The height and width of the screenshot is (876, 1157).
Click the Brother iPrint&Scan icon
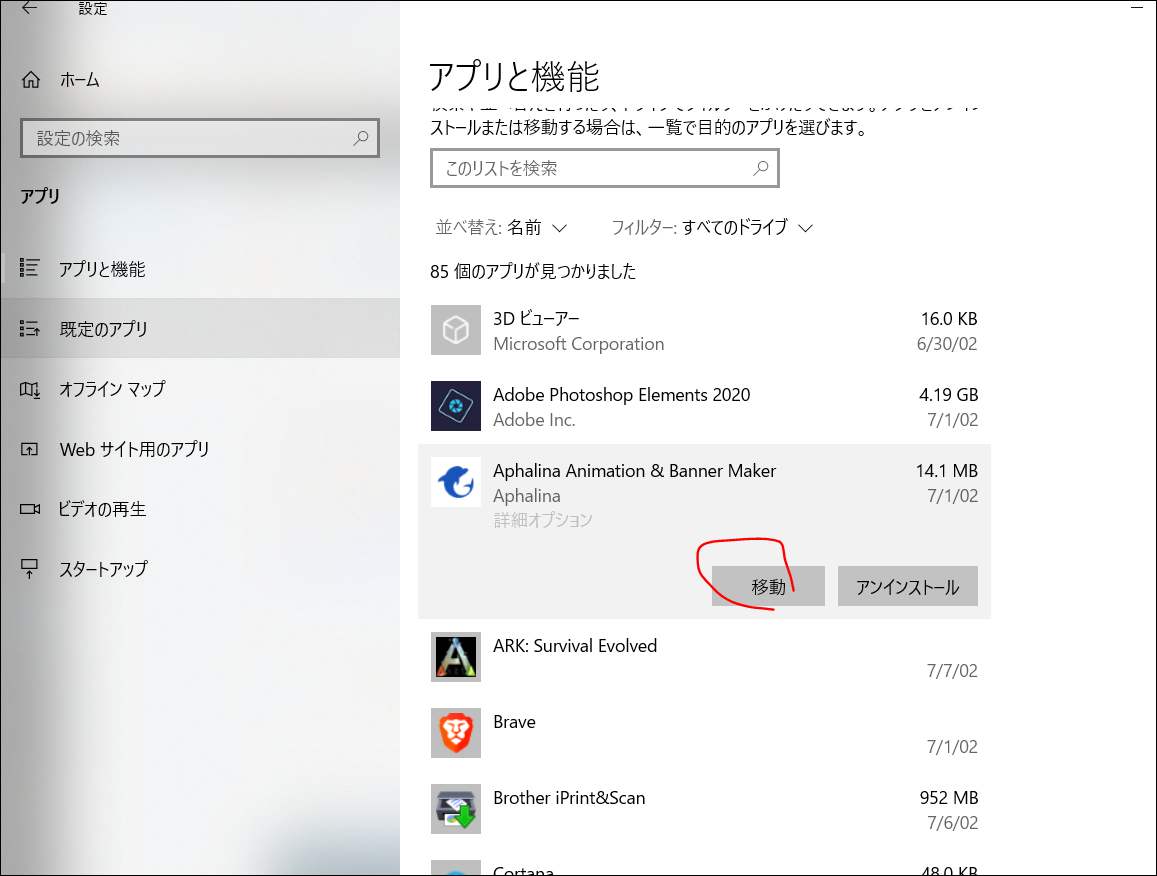pos(456,809)
